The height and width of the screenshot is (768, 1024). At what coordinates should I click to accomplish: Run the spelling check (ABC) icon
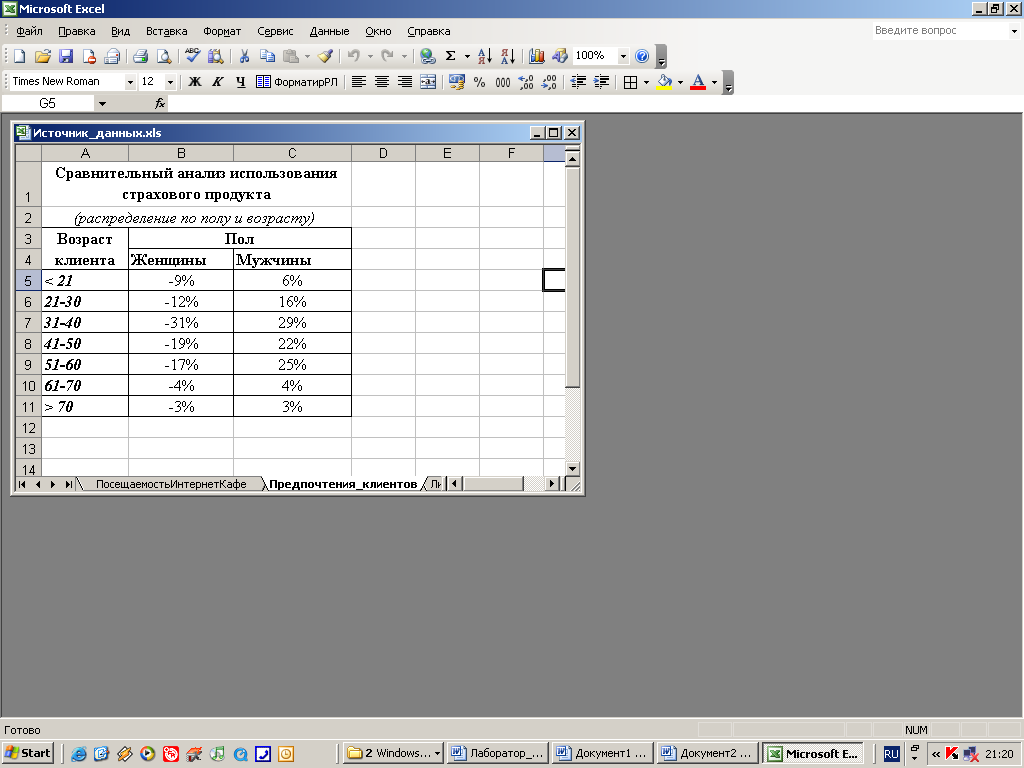coord(193,56)
